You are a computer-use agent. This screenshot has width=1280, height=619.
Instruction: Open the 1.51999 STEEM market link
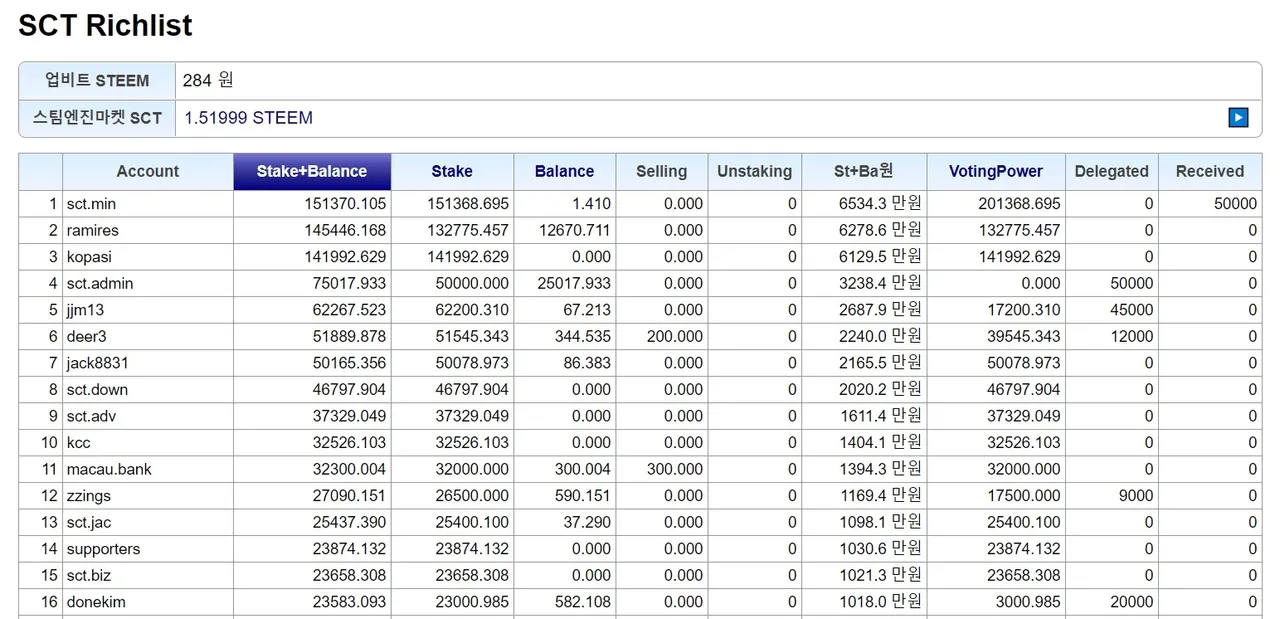click(x=248, y=118)
